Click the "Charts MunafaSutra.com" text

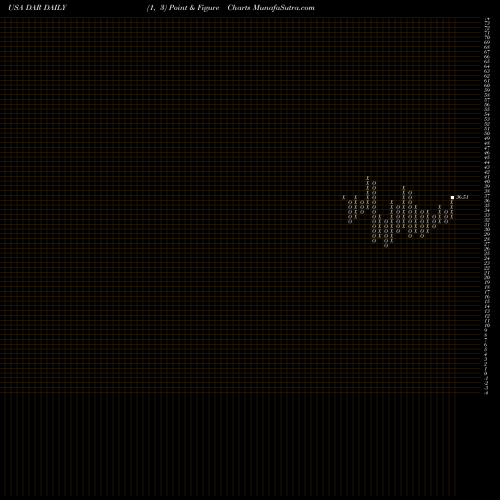click(x=271, y=8)
